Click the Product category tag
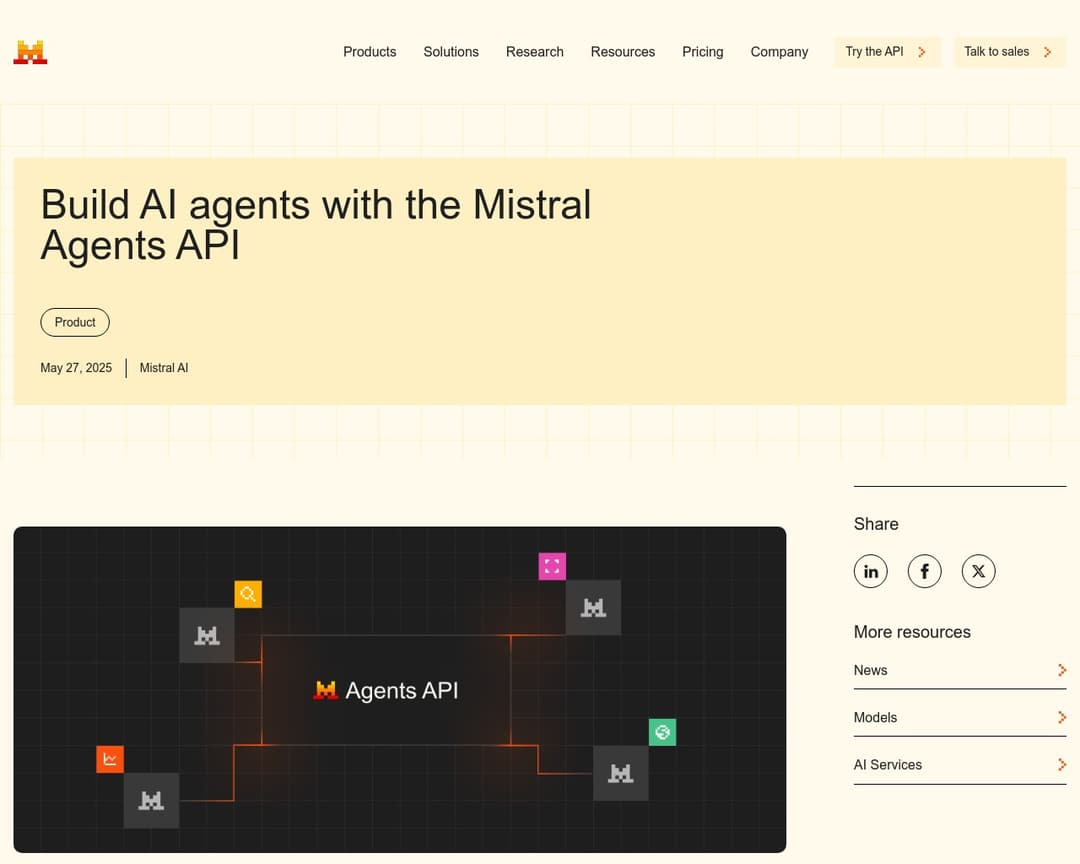1080x864 pixels. tap(75, 322)
